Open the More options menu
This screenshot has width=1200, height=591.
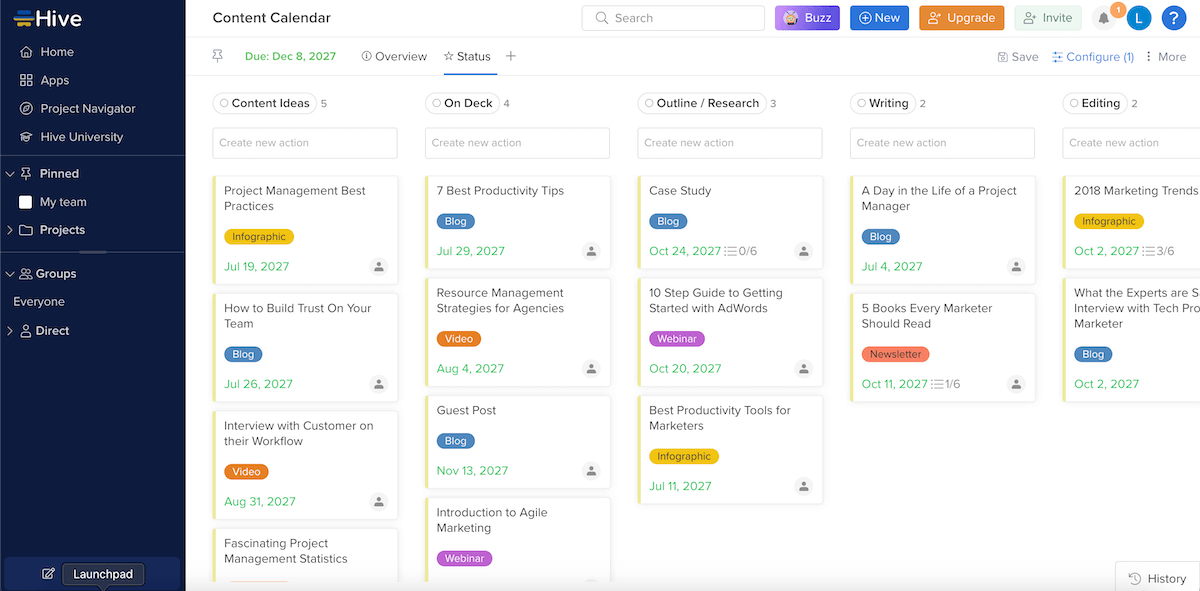1165,57
